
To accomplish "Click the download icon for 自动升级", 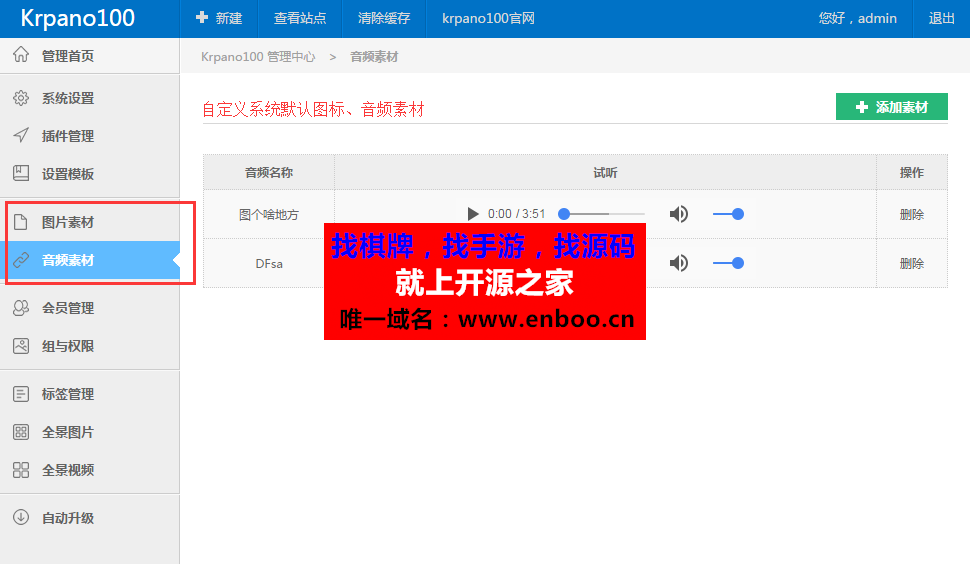I will coord(21,517).
